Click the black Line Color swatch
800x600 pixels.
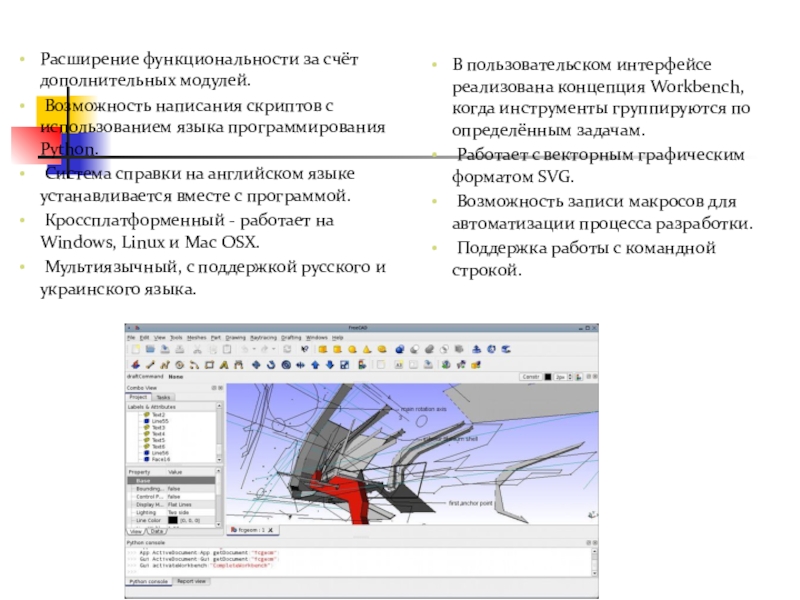[173, 520]
